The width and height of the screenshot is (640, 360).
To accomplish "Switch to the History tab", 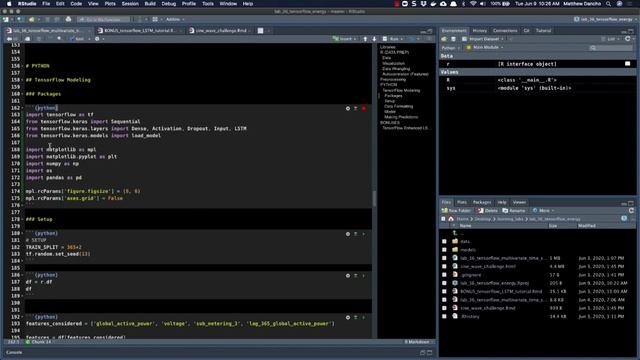I will [x=480, y=31].
